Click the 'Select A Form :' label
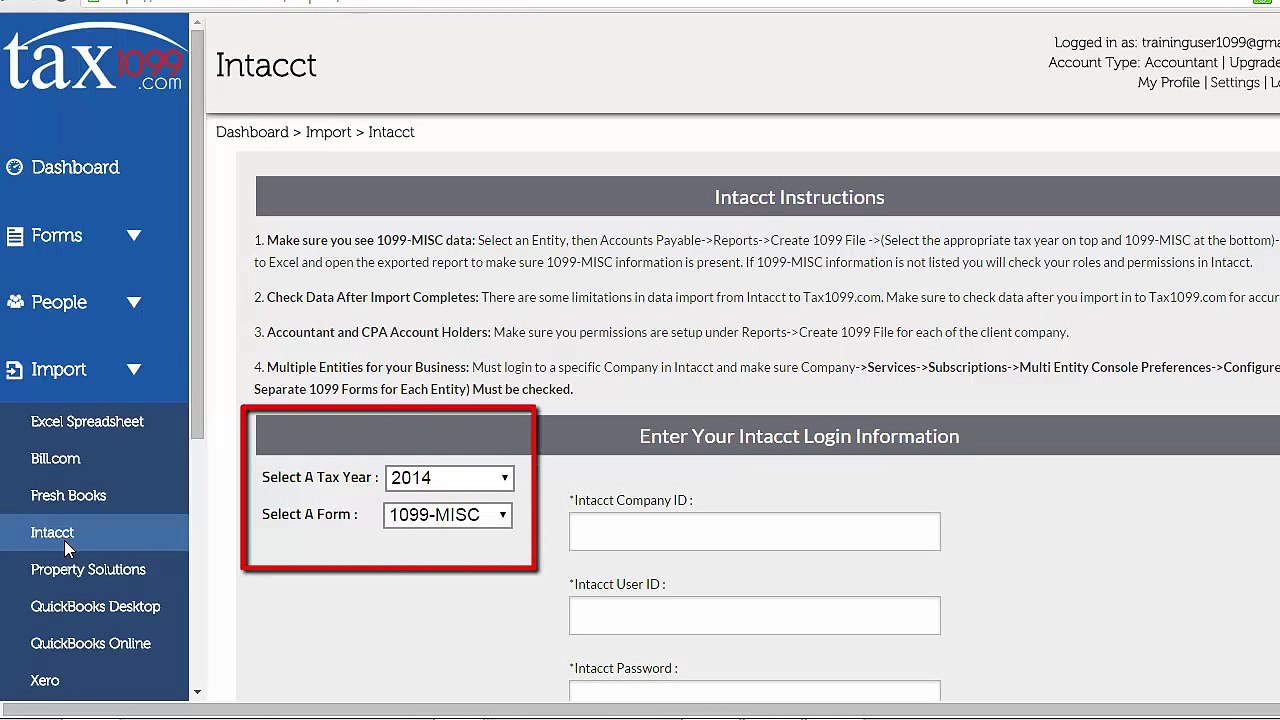1280x720 pixels. 310,515
